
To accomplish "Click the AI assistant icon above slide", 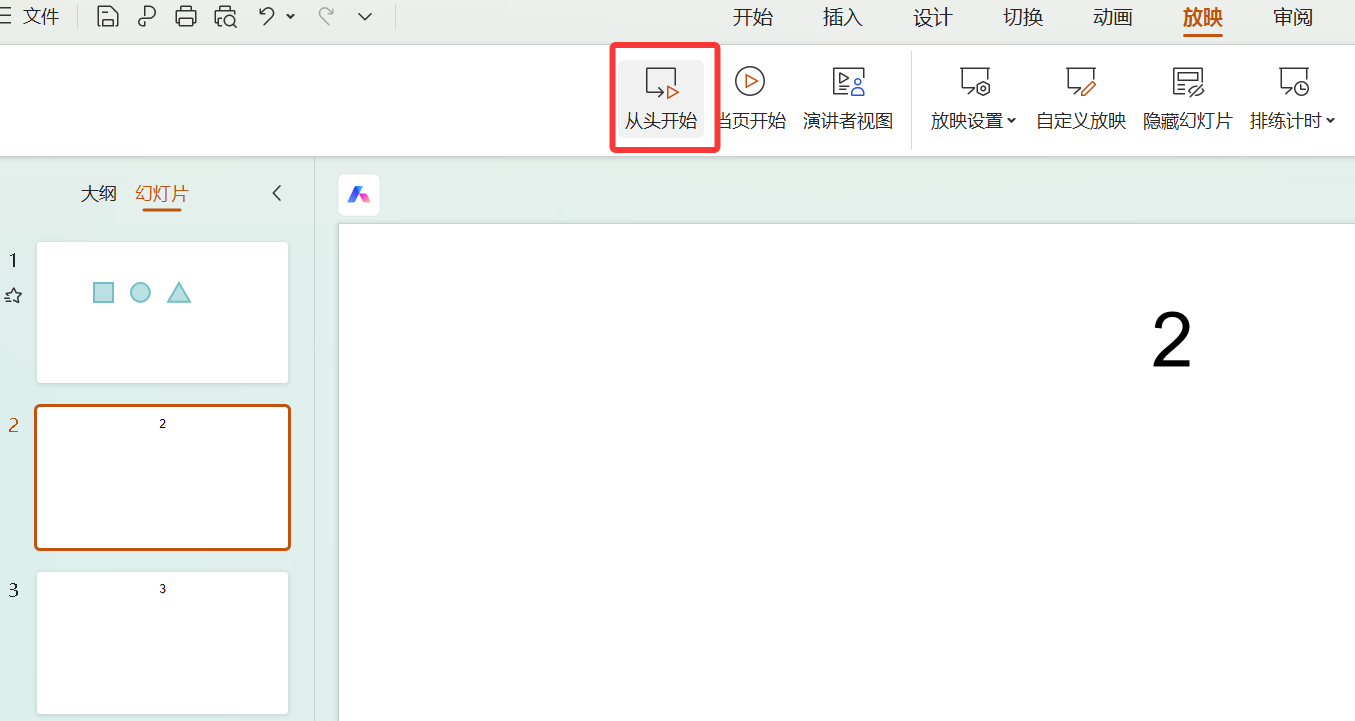I will tap(359, 195).
